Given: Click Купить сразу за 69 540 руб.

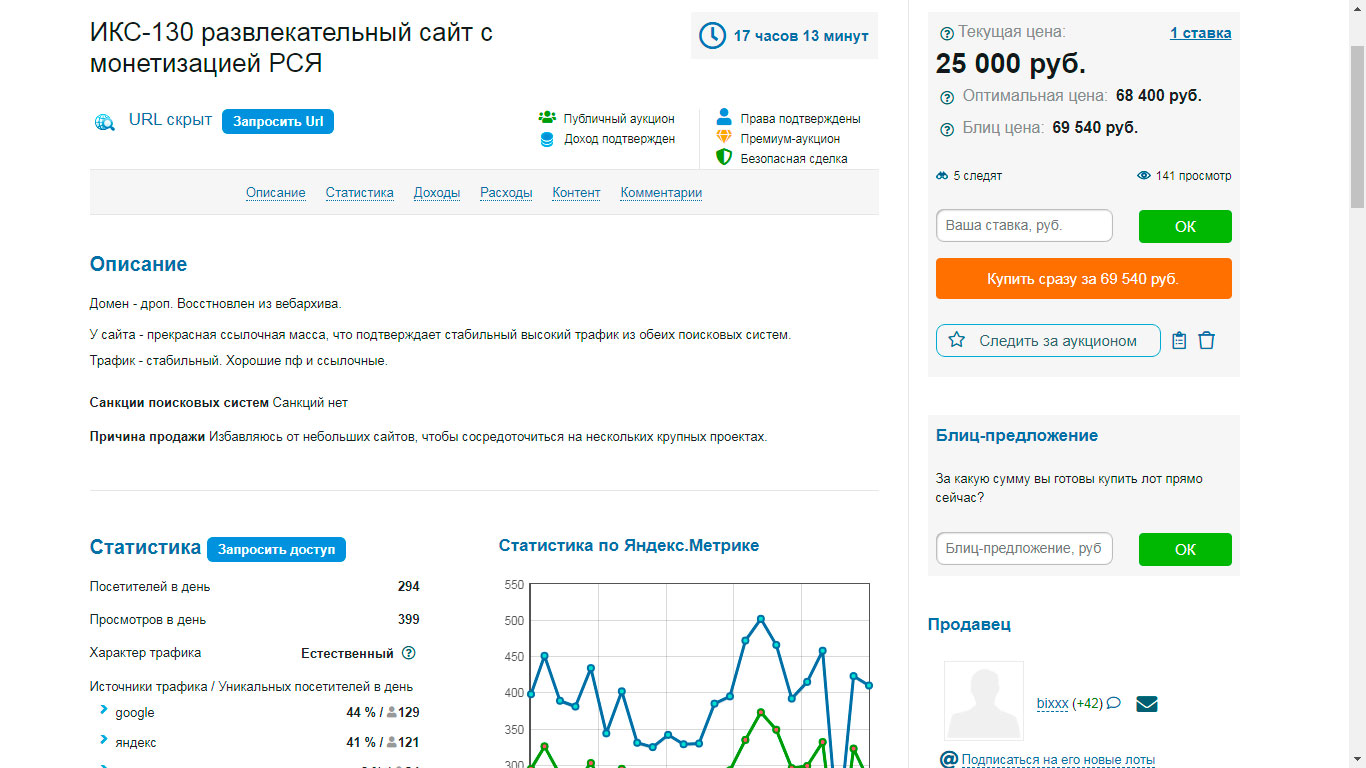Looking at the screenshot, I should 1084,279.
